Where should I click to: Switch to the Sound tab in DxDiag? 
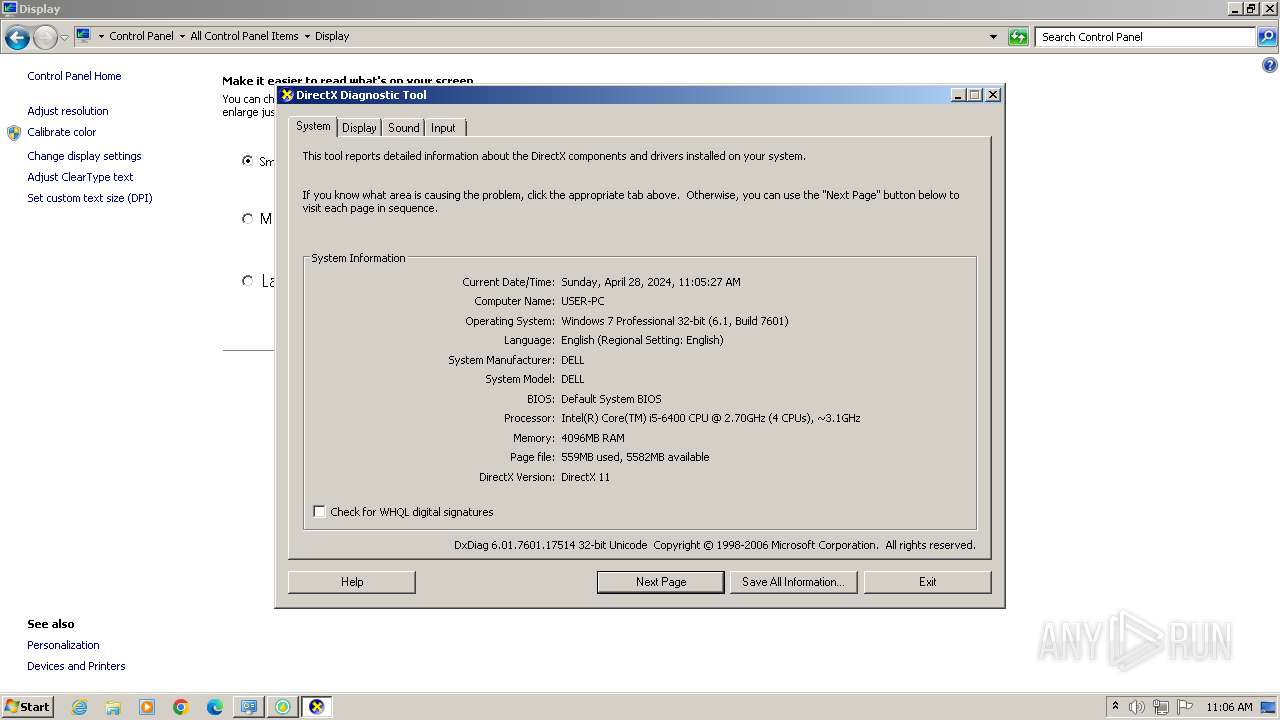tap(404, 128)
